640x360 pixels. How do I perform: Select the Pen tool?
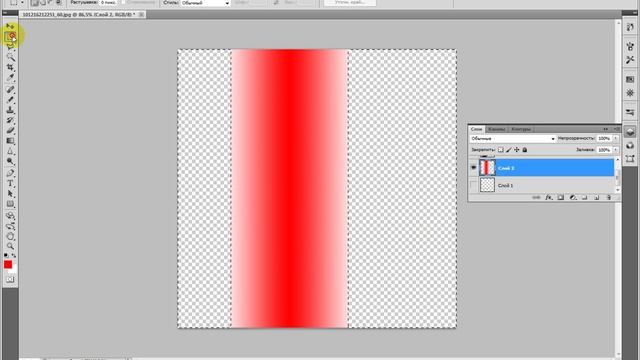[x=10, y=173]
